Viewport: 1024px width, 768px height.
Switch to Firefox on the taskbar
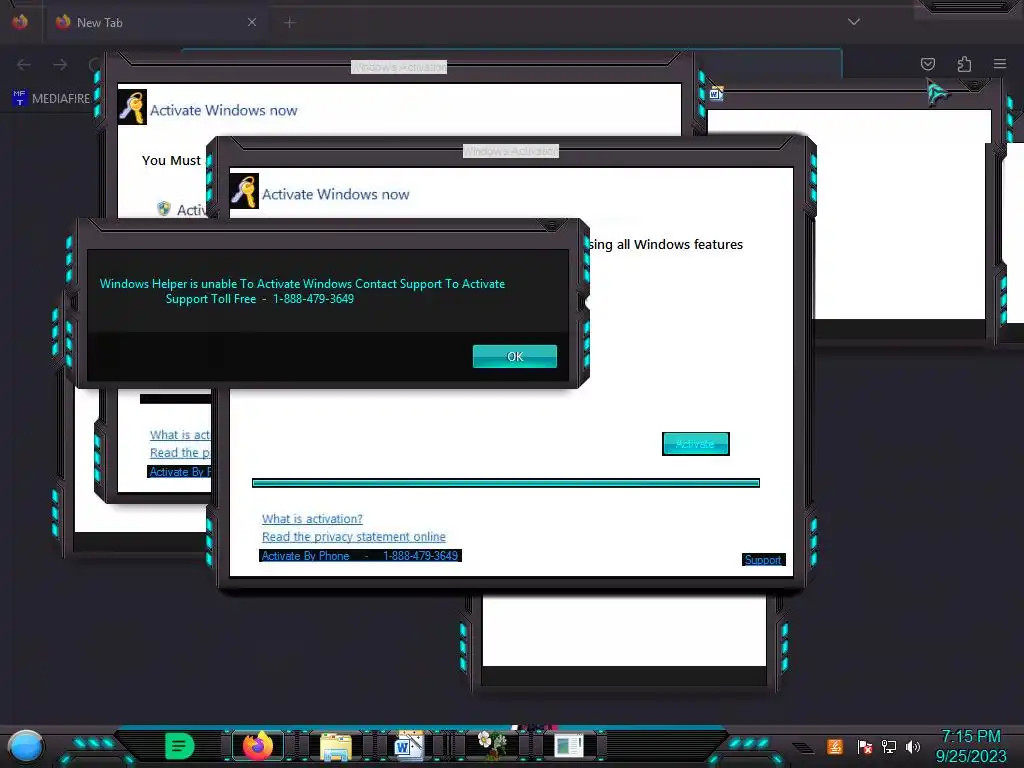pyautogui.click(x=258, y=746)
